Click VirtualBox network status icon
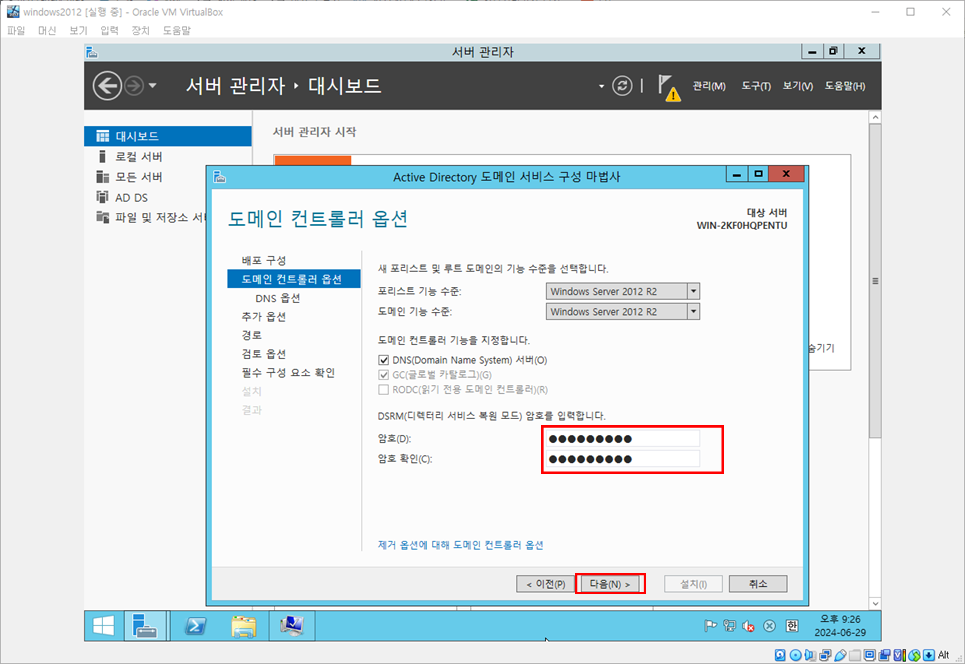Image resolution: width=965 pixels, height=664 pixels. pos(825,655)
